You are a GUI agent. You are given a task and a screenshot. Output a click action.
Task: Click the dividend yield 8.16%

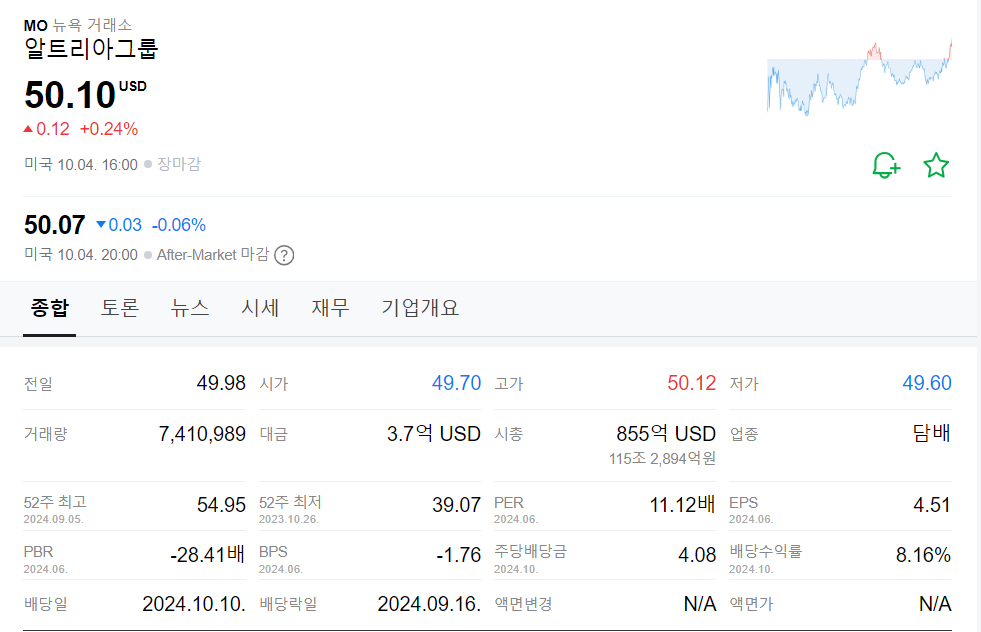tap(923, 555)
